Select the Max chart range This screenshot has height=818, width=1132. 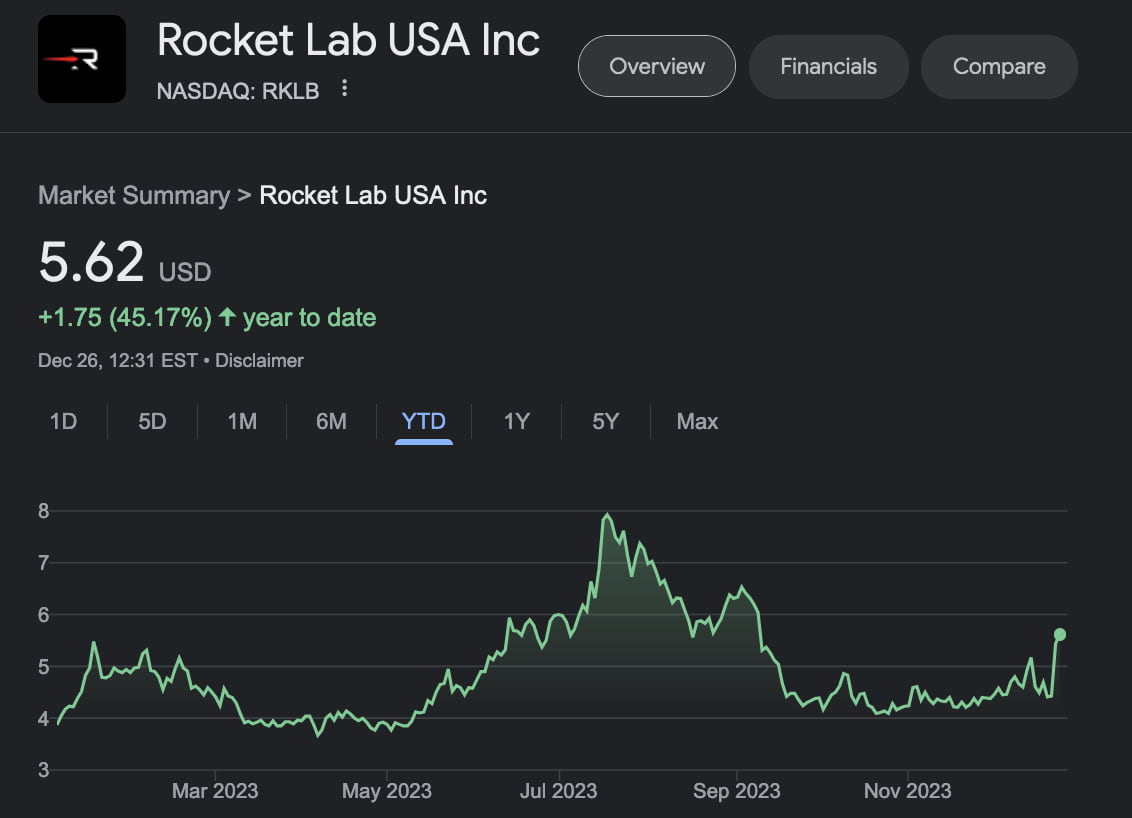[x=696, y=421]
